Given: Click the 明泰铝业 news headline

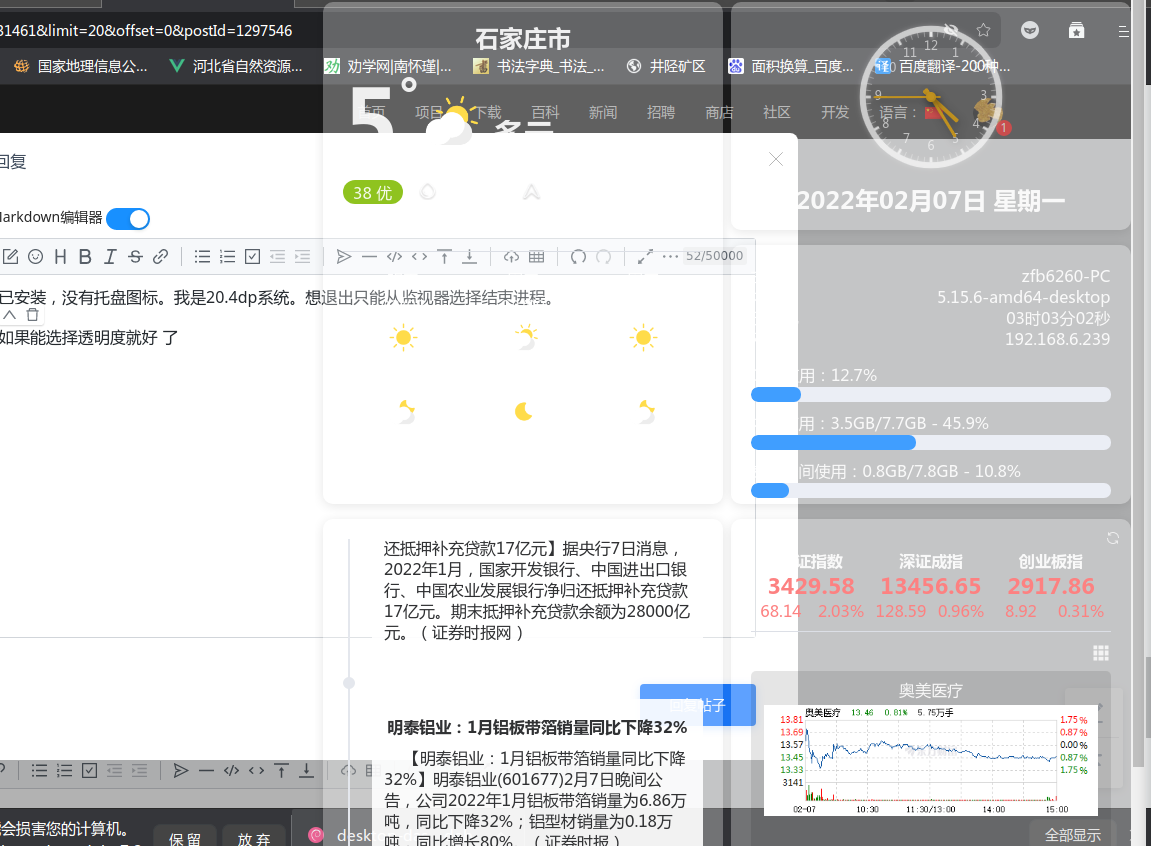Looking at the screenshot, I should (537, 727).
